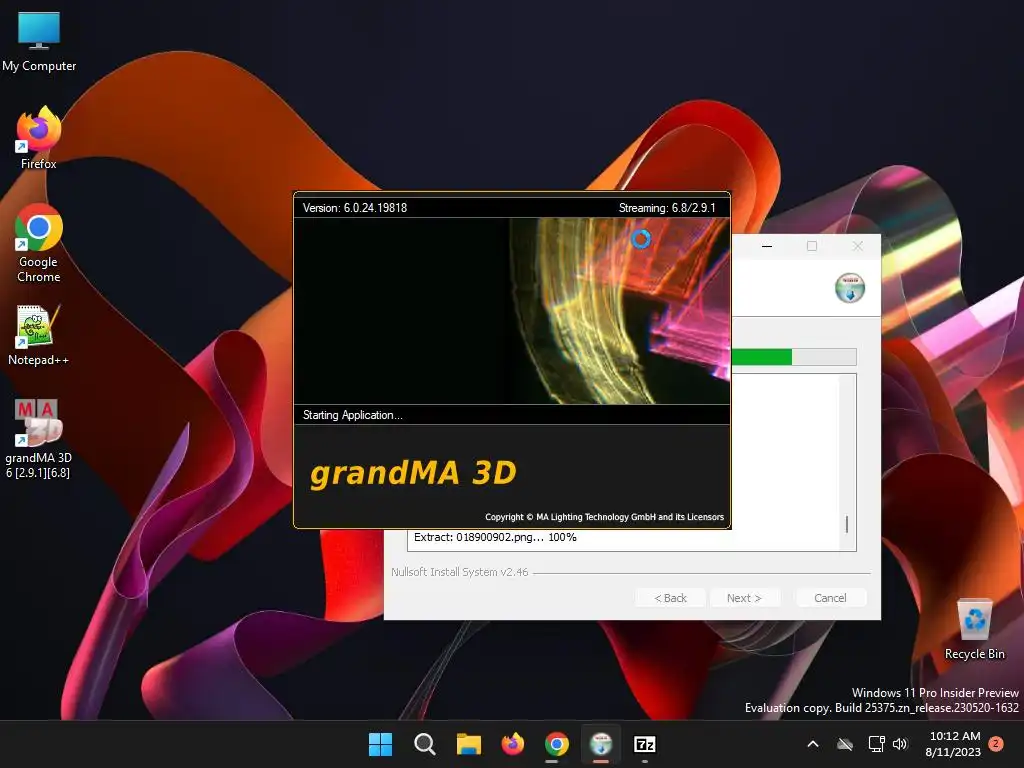Image resolution: width=1024 pixels, height=768 pixels.
Task: Minimize the installer window
Action: [x=767, y=246]
